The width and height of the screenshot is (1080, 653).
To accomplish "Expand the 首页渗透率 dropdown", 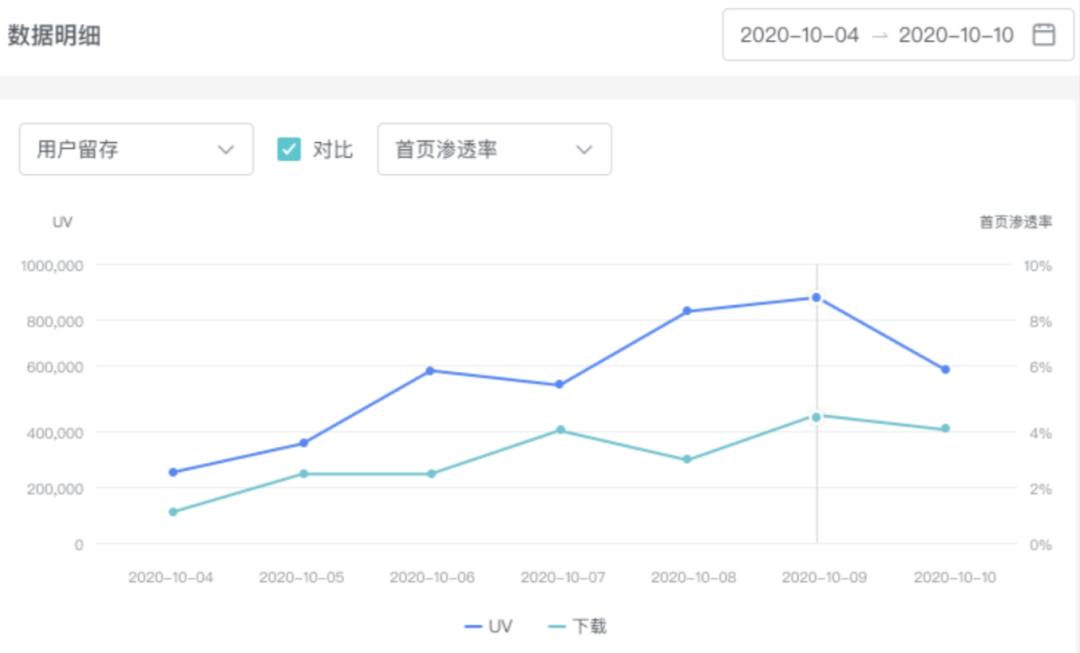I will pos(494,150).
